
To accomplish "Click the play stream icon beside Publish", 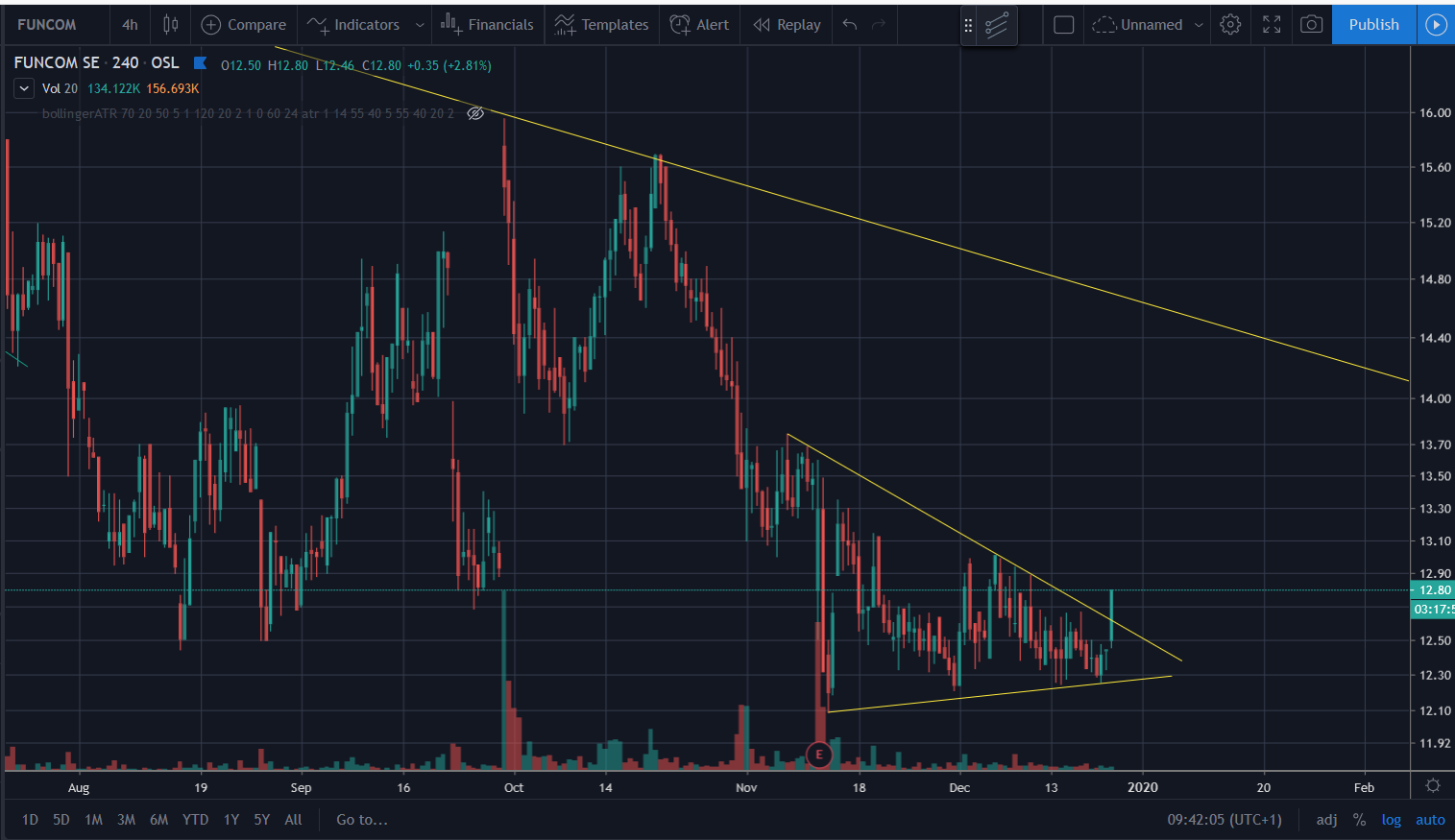I will (1436, 24).
